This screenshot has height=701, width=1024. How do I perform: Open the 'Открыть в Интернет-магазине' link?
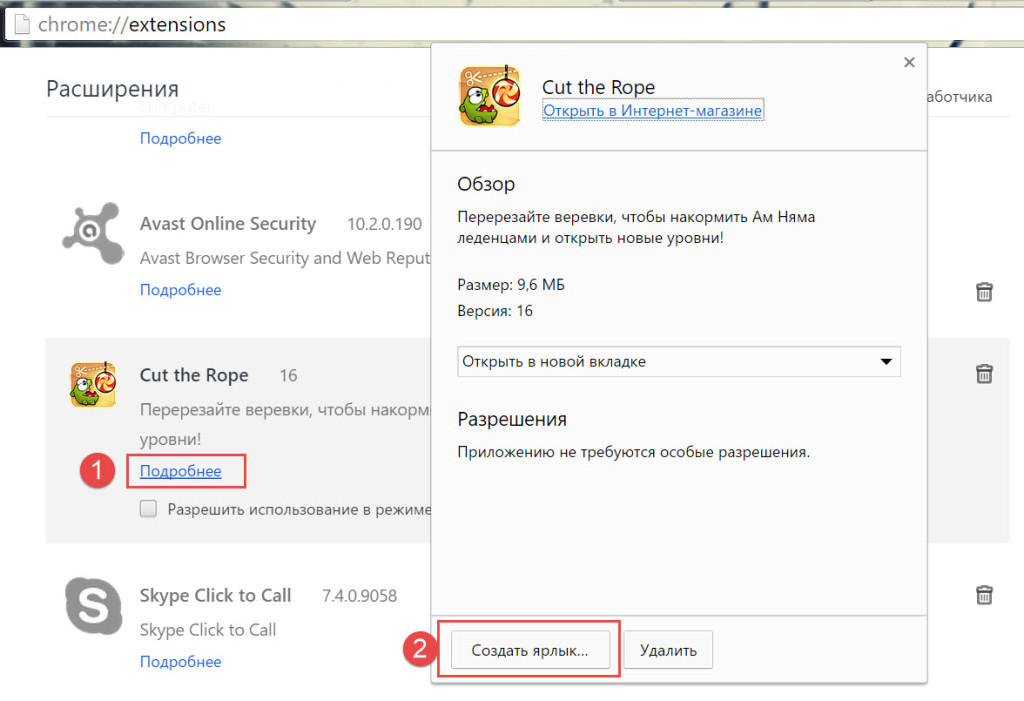pos(652,110)
